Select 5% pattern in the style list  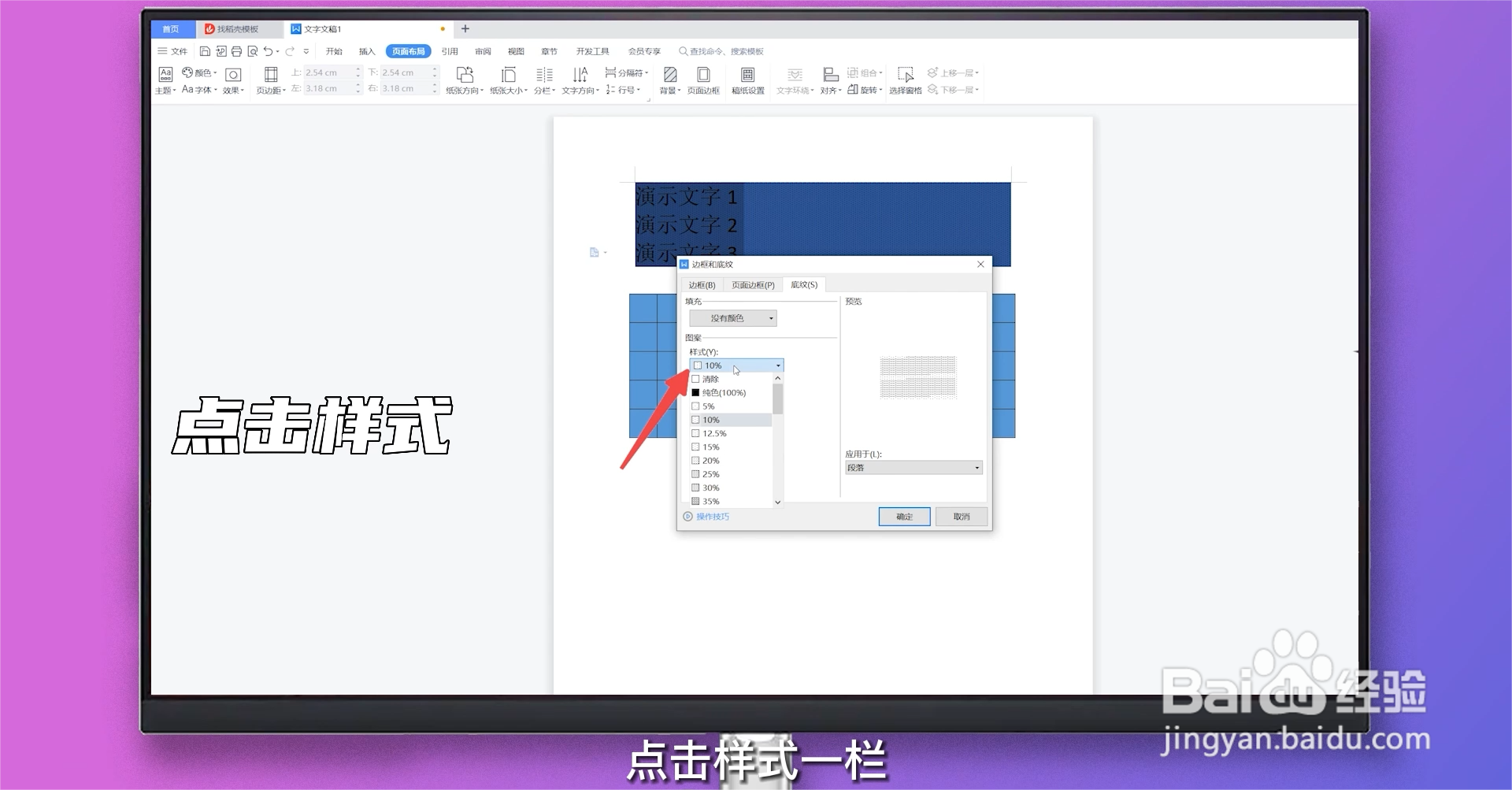point(731,406)
